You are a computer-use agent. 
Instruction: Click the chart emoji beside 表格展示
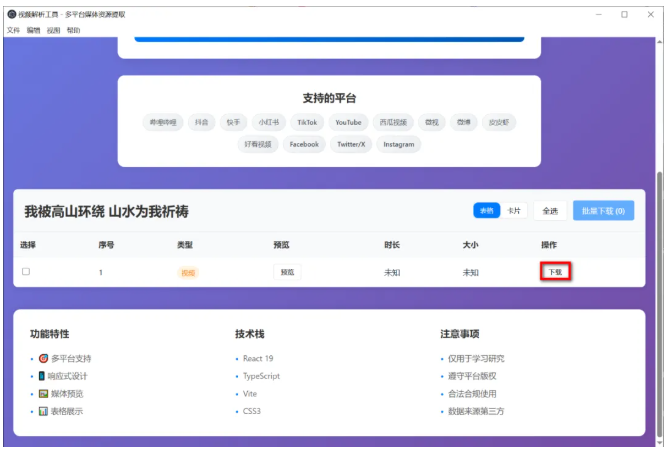43,411
